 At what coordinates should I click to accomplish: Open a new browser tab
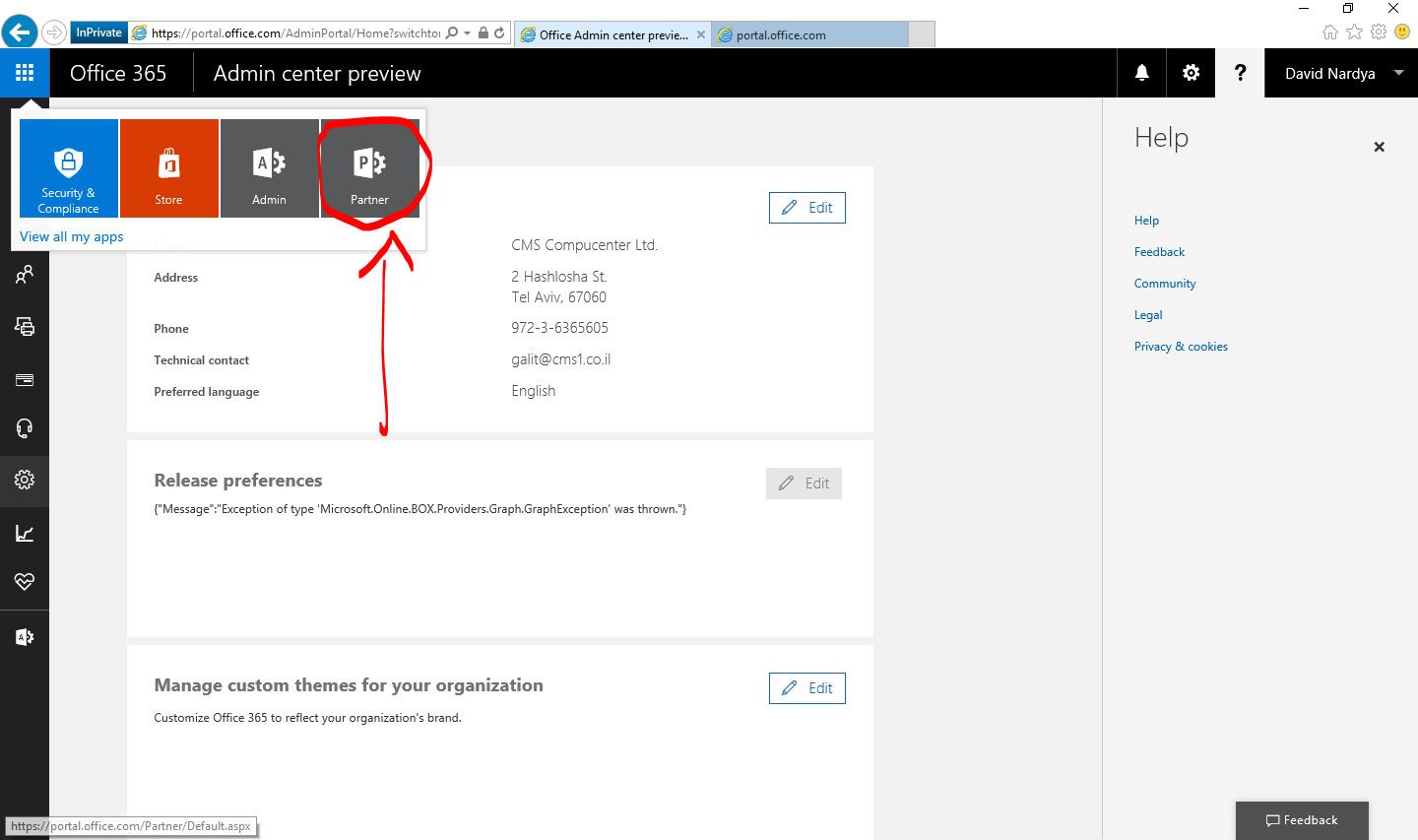922,34
